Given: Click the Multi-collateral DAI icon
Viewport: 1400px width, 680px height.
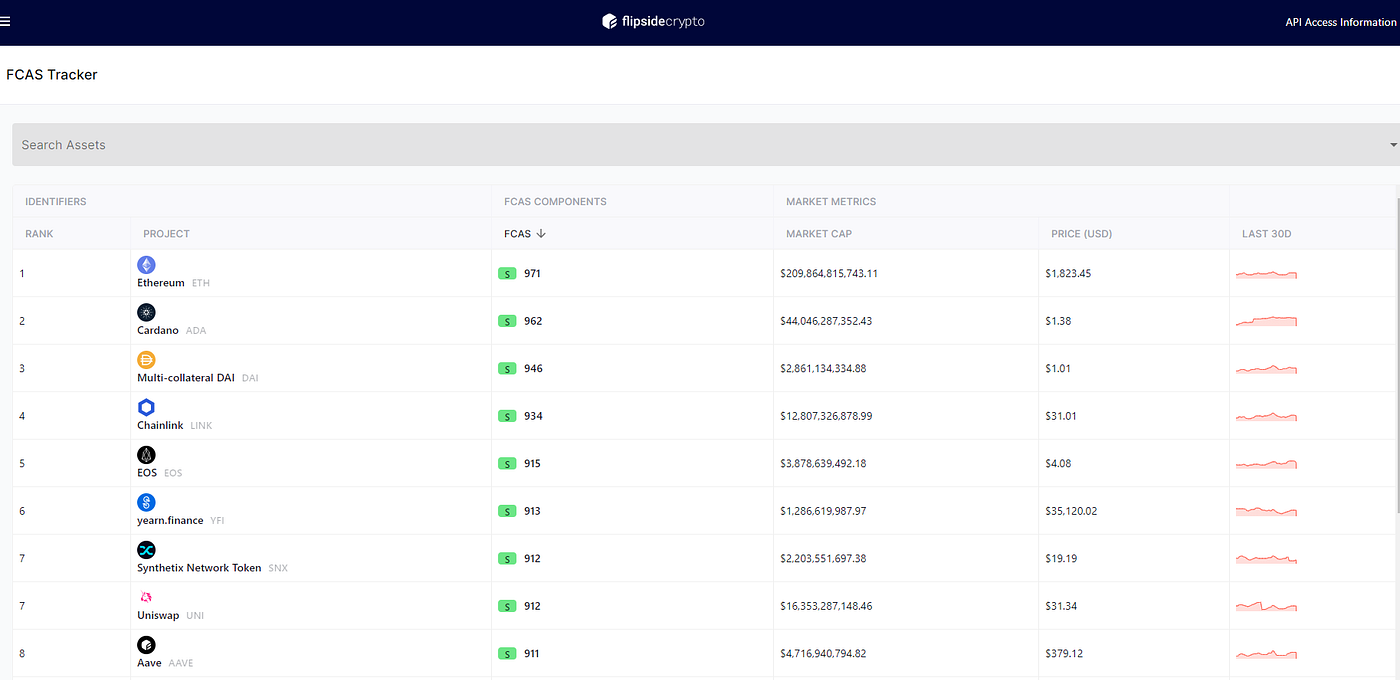Looking at the screenshot, I should tap(147, 360).
